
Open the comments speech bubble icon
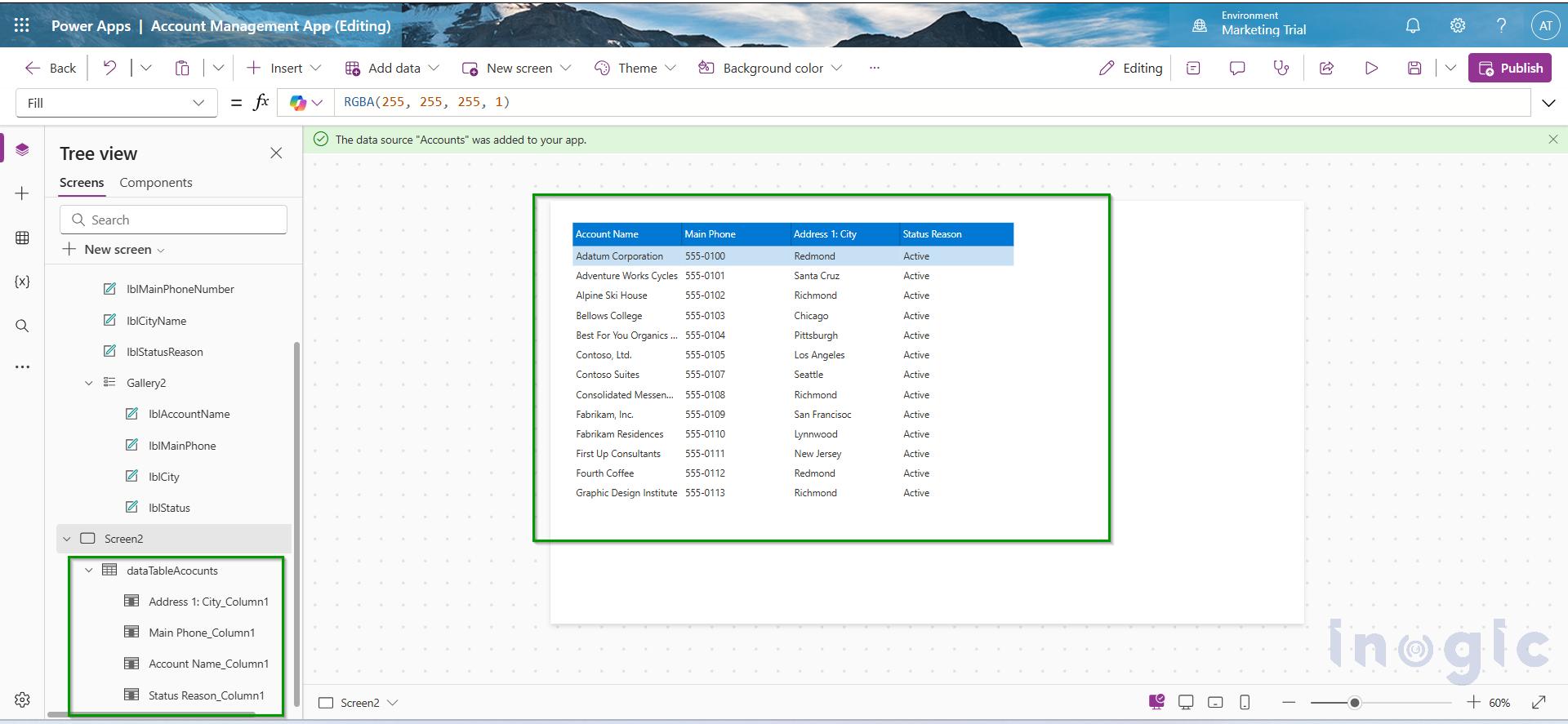click(1237, 68)
